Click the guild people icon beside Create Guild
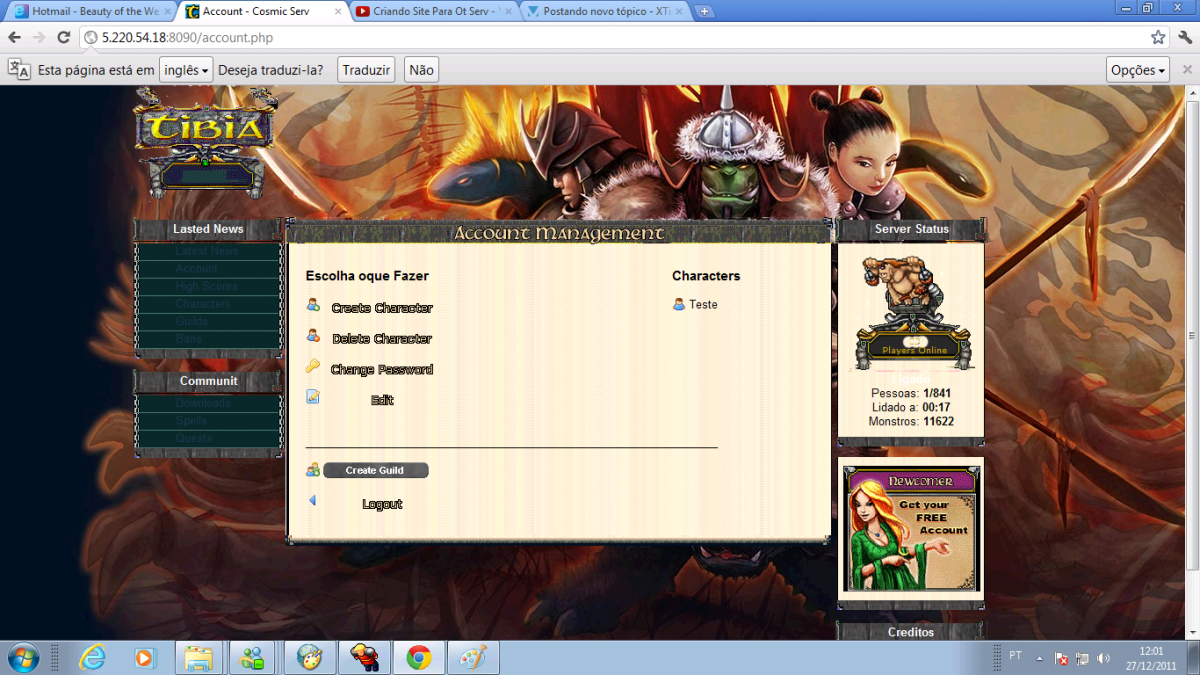 [x=313, y=469]
